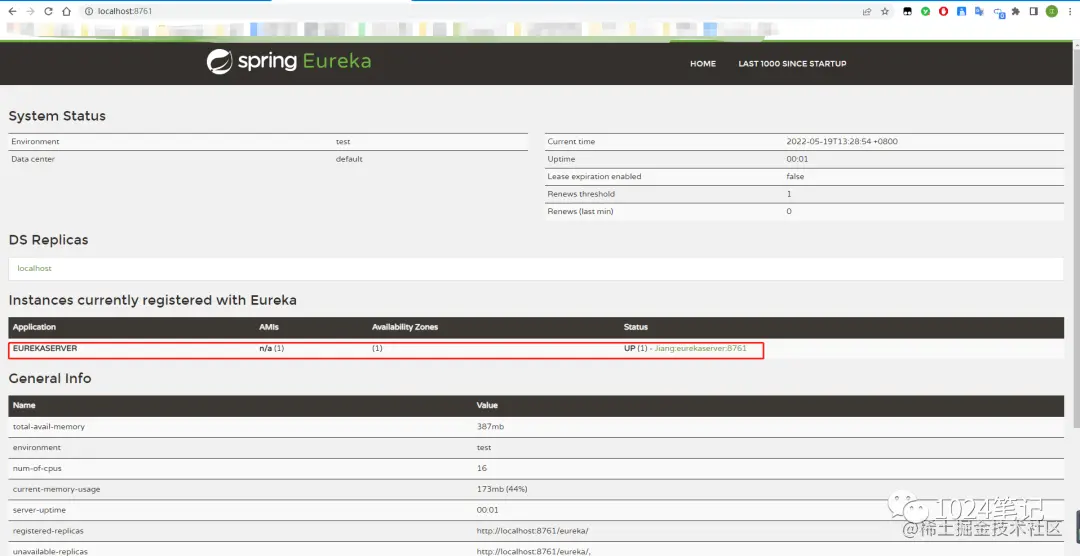This screenshot has width=1080, height=556.
Task: Select the num-of-cpus value 16
Action: click(481, 469)
